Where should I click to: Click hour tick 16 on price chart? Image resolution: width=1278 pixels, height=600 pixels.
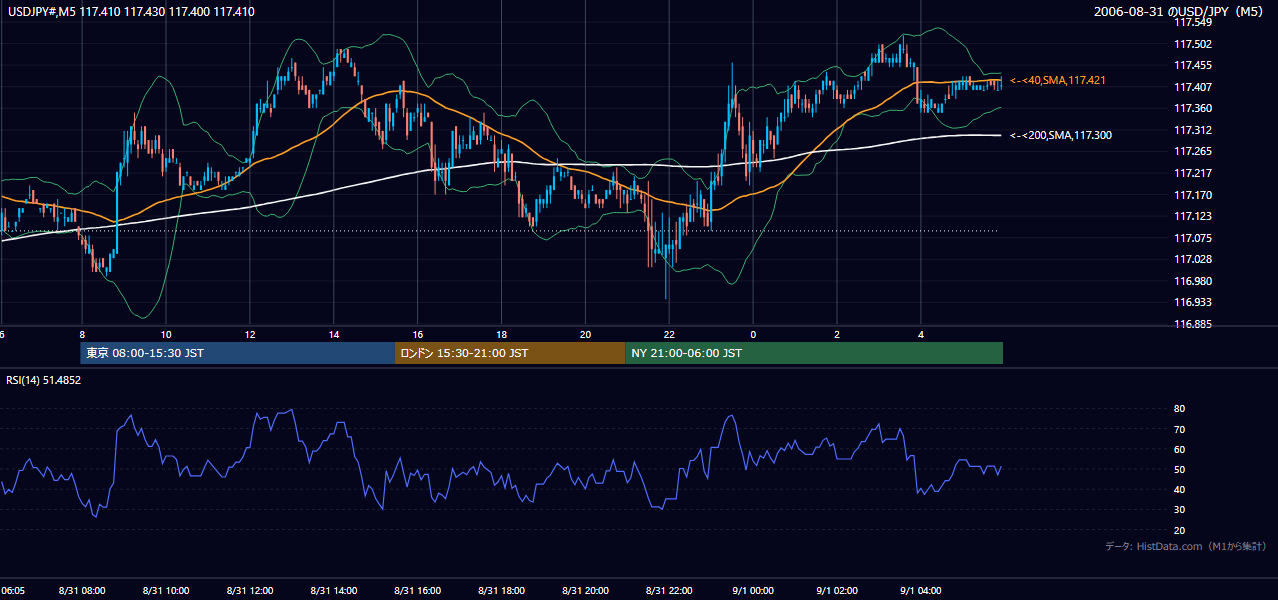418,335
